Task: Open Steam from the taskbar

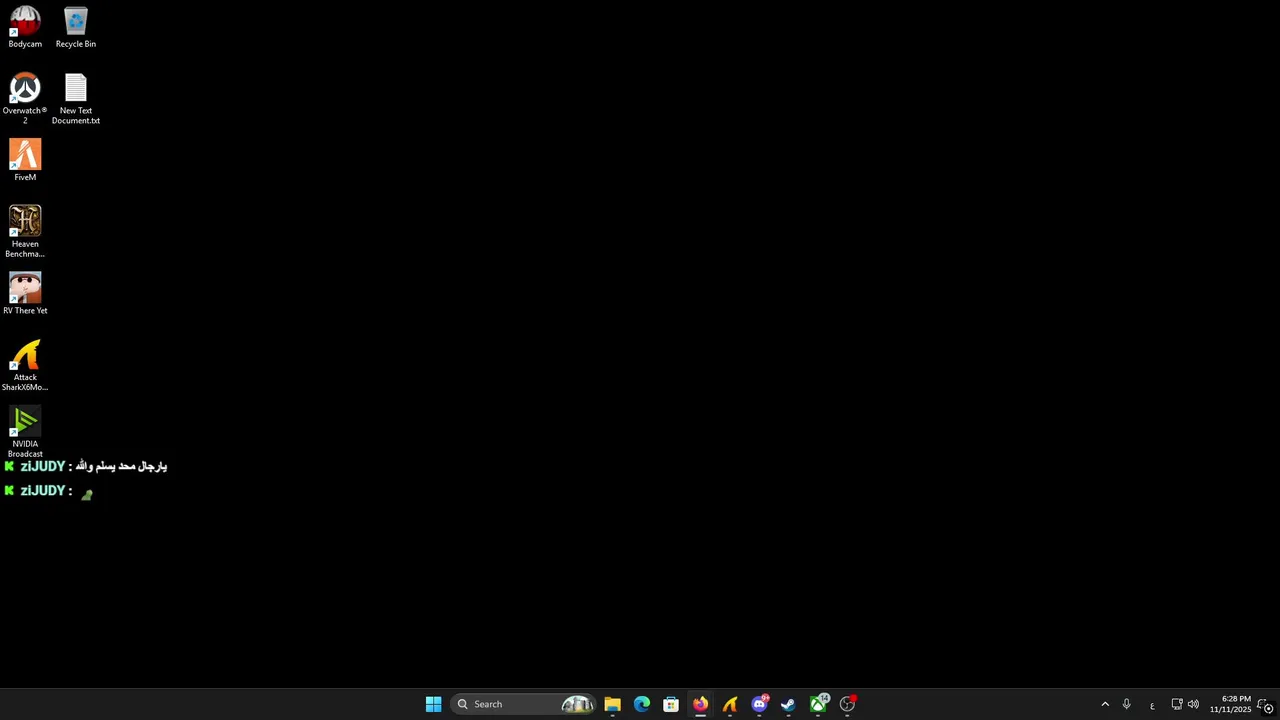Action: (x=788, y=704)
